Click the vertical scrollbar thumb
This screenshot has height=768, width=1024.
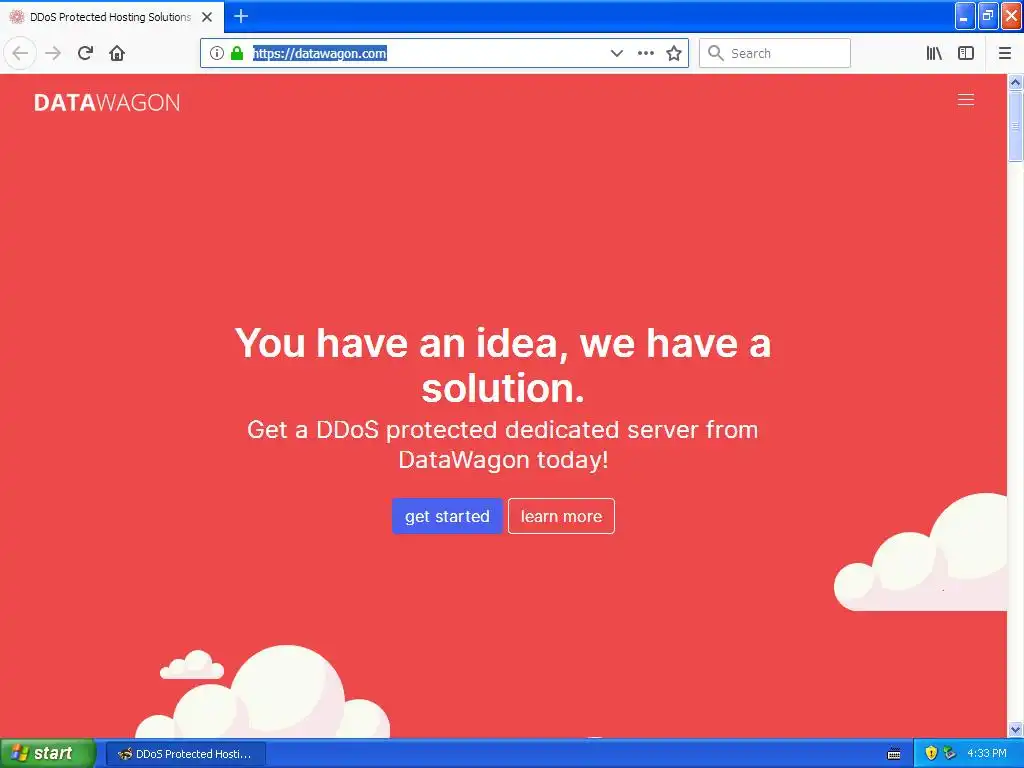click(1016, 126)
